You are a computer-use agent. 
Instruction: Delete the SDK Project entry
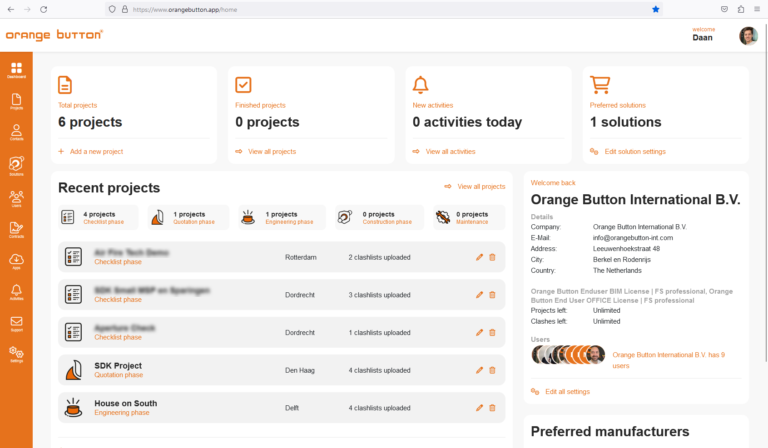[x=492, y=370]
